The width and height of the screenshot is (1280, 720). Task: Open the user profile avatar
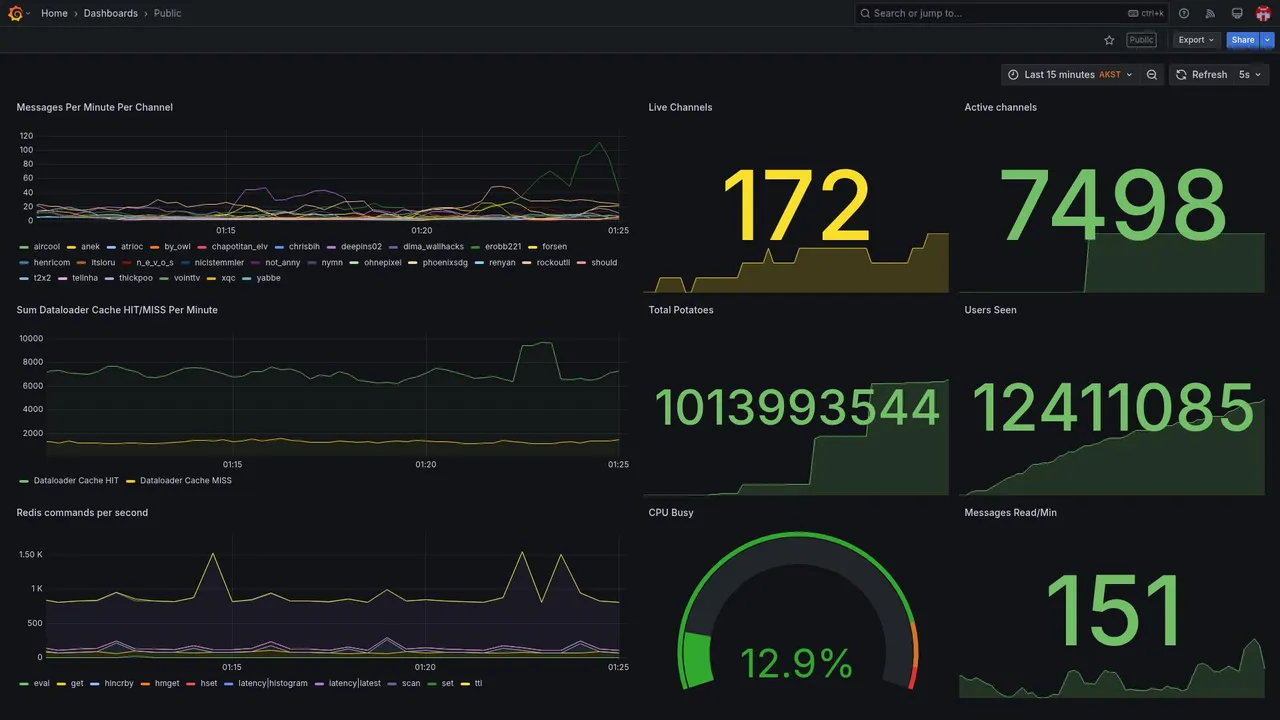click(1263, 13)
